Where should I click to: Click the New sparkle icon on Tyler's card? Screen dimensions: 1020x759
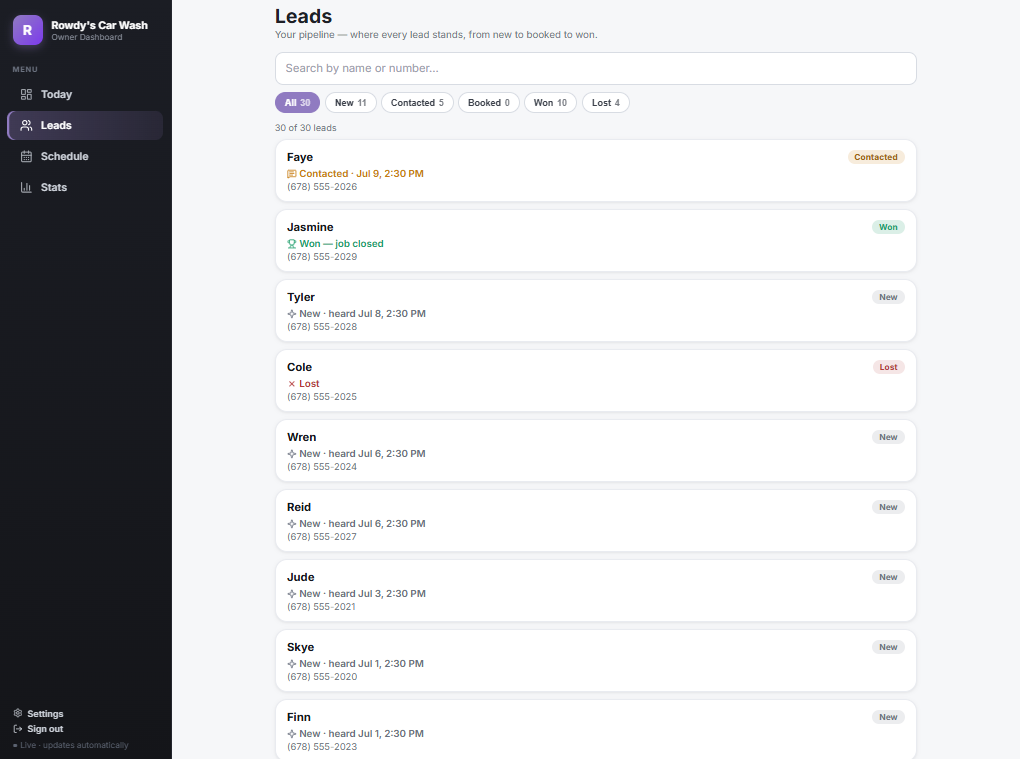click(x=291, y=313)
